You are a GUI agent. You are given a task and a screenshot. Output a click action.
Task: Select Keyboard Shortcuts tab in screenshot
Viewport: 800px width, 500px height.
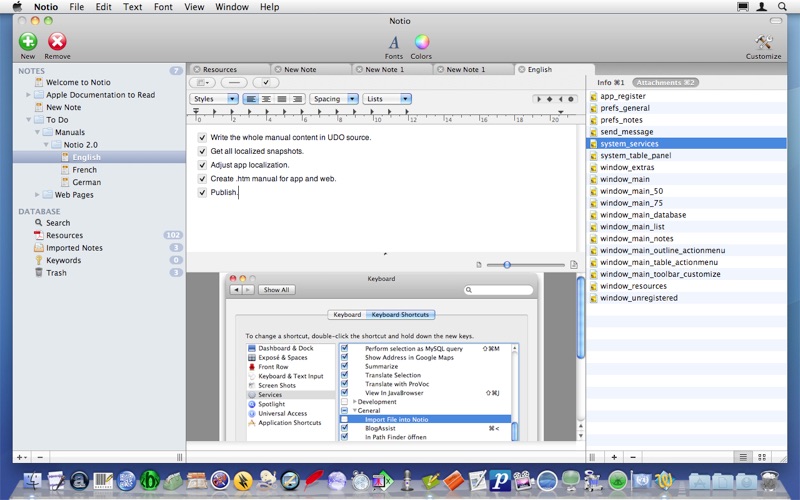tap(401, 315)
